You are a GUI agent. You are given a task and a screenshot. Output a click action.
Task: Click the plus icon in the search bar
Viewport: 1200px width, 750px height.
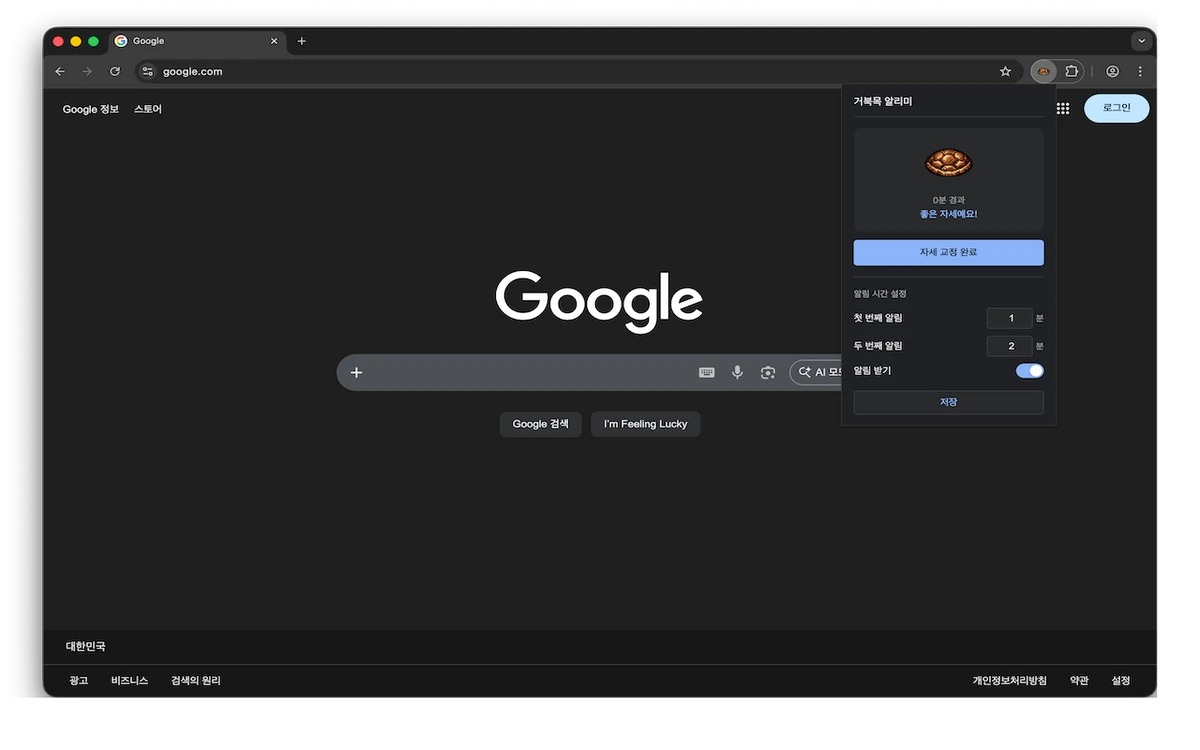coord(356,372)
